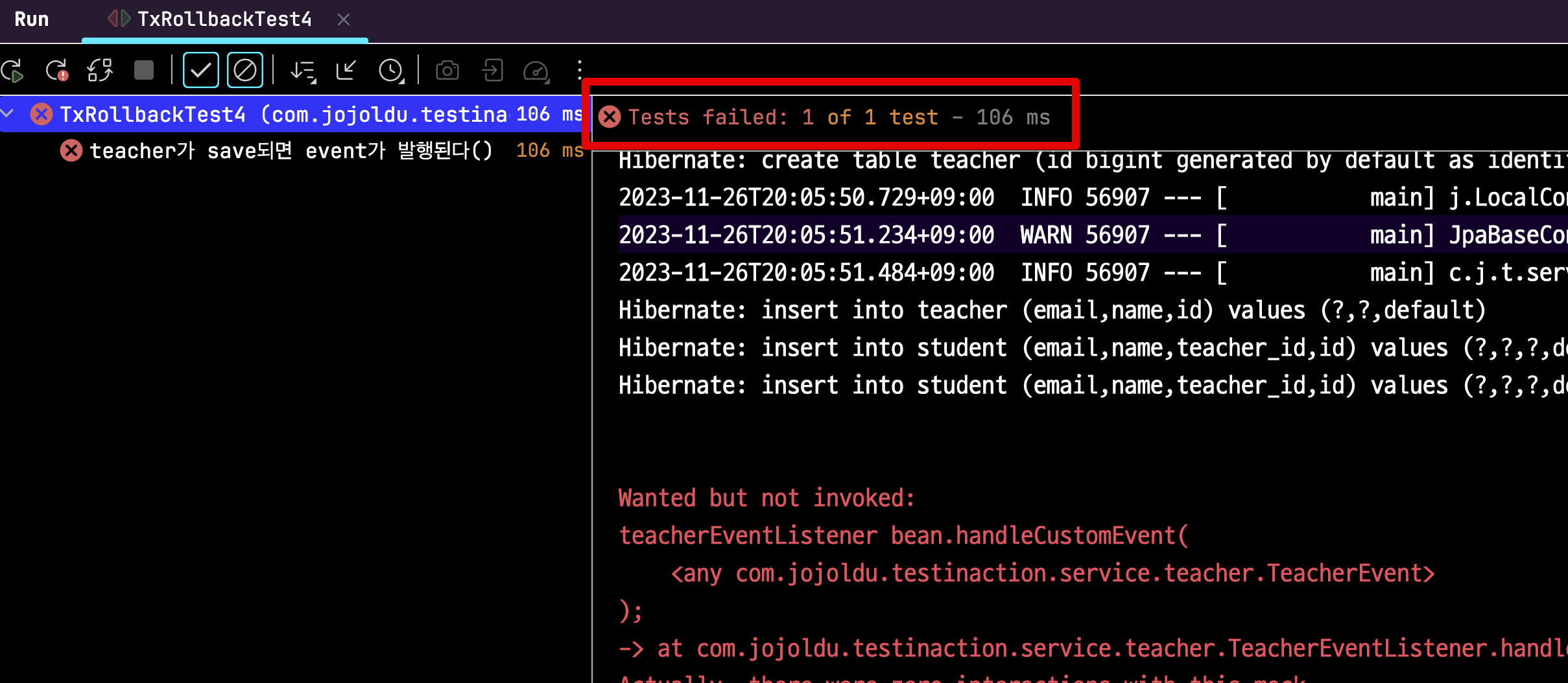
Task: Click 'Hibernate: create table teacher' log line
Action: [x=1093, y=160]
